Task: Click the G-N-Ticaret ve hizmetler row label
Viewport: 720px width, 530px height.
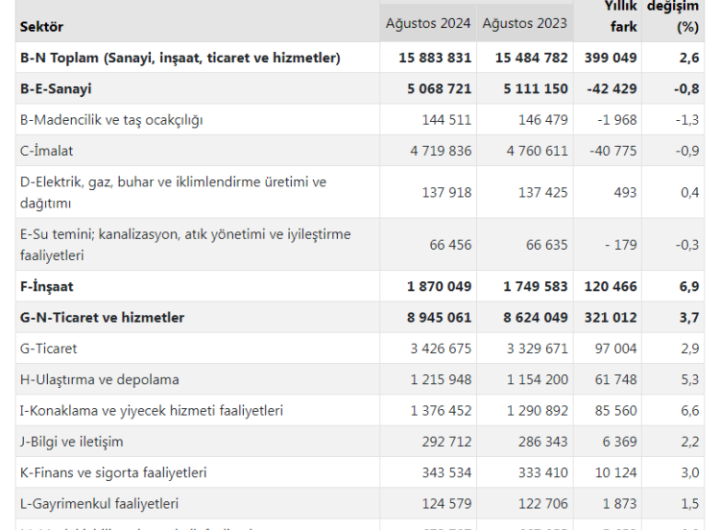Action: point(115,318)
